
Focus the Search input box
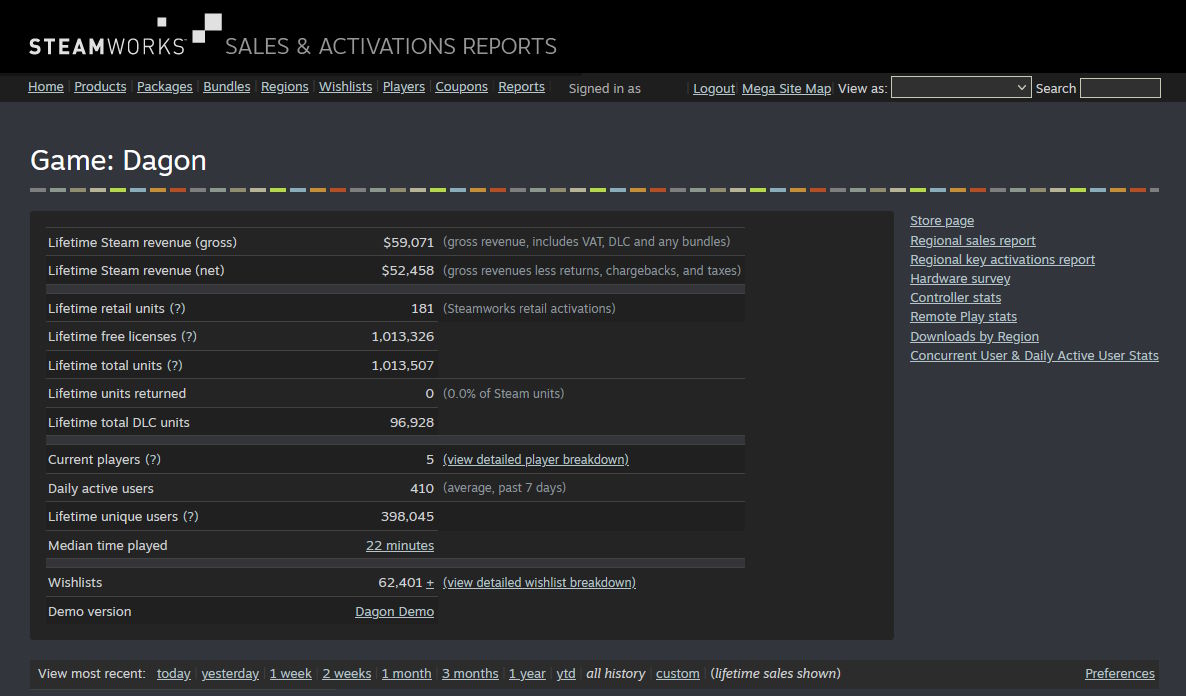[x=1119, y=88]
